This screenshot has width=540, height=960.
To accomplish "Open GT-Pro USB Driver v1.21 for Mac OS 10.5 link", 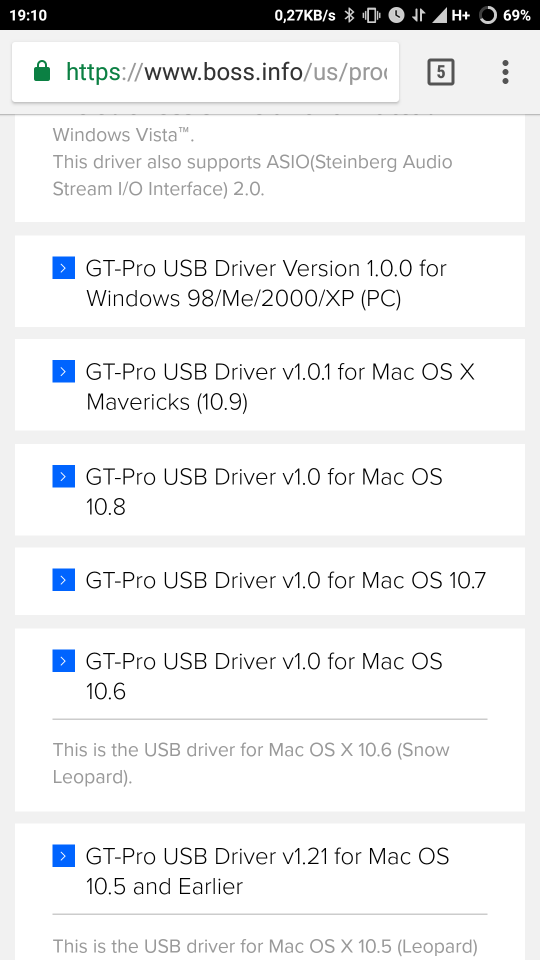I will 268,871.
